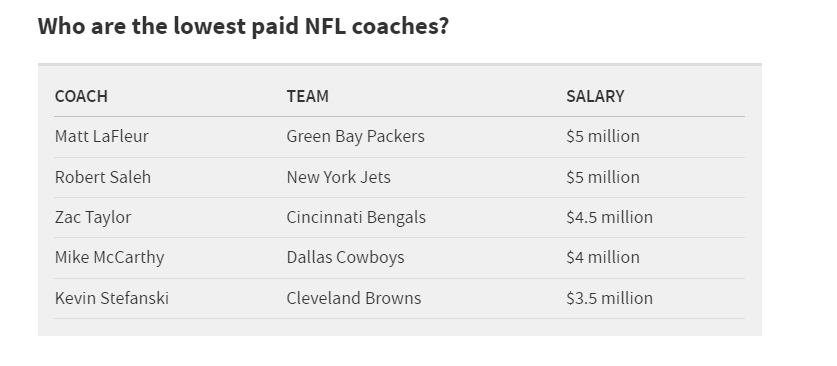Image resolution: width=837 pixels, height=366 pixels.
Task: Select the New York Jets cell
Action: (338, 177)
